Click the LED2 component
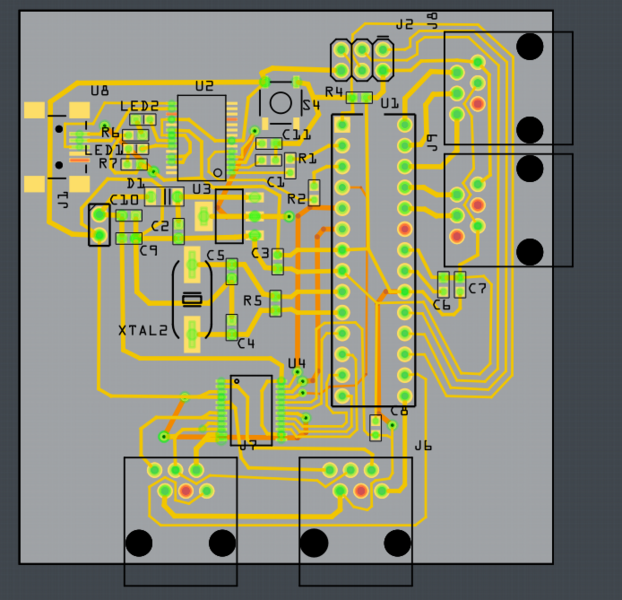This screenshot has height=600, width=622. [x=142, y=120]
